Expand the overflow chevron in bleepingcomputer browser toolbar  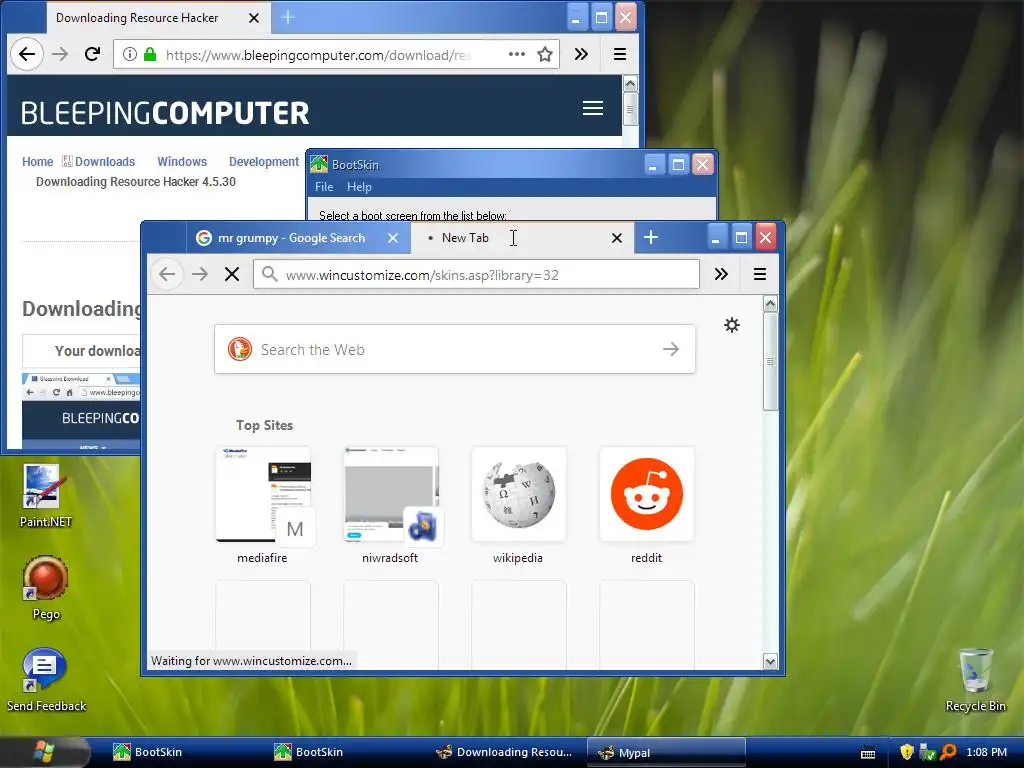pos(581,54)
